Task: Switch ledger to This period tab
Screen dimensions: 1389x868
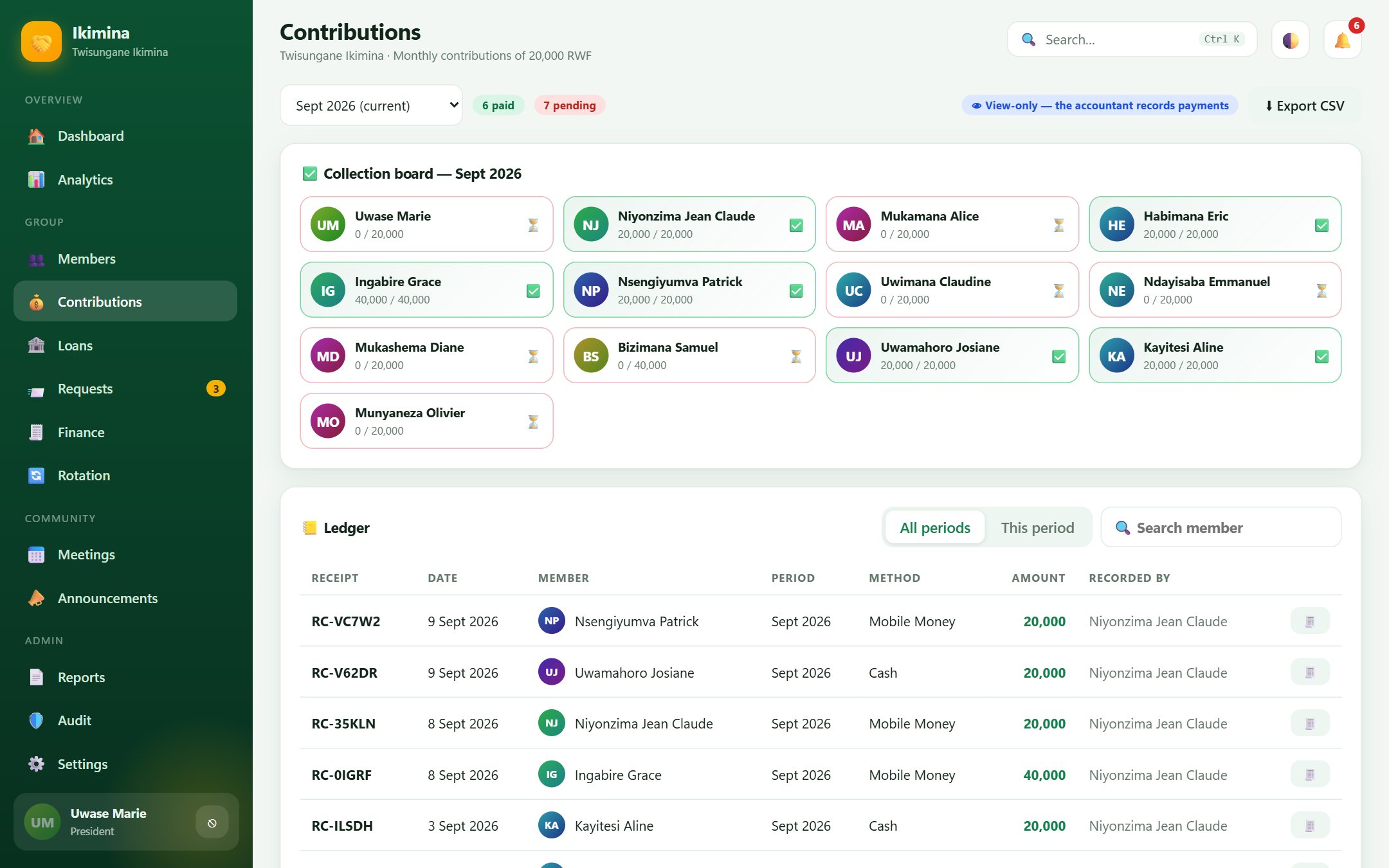Action: click(x=1037, y=528)
